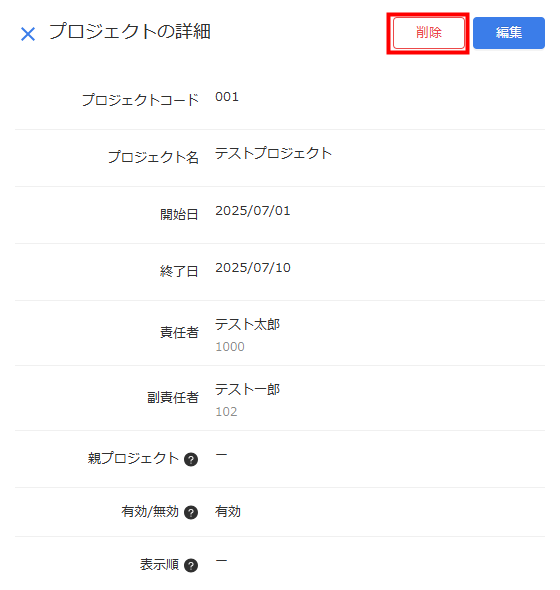Open the blue 編集 edit button
The height and width of the screenshot is (590, 560).
[508, 33]
